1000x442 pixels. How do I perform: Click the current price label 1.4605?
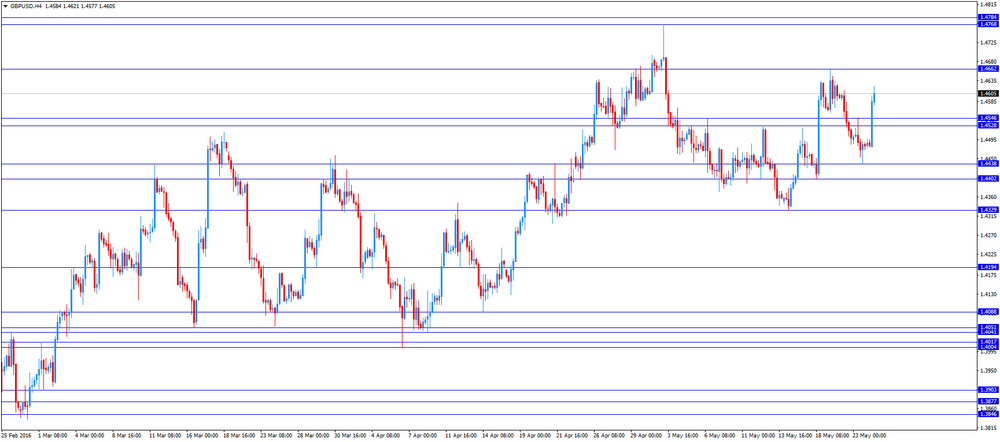pos(988,93)
